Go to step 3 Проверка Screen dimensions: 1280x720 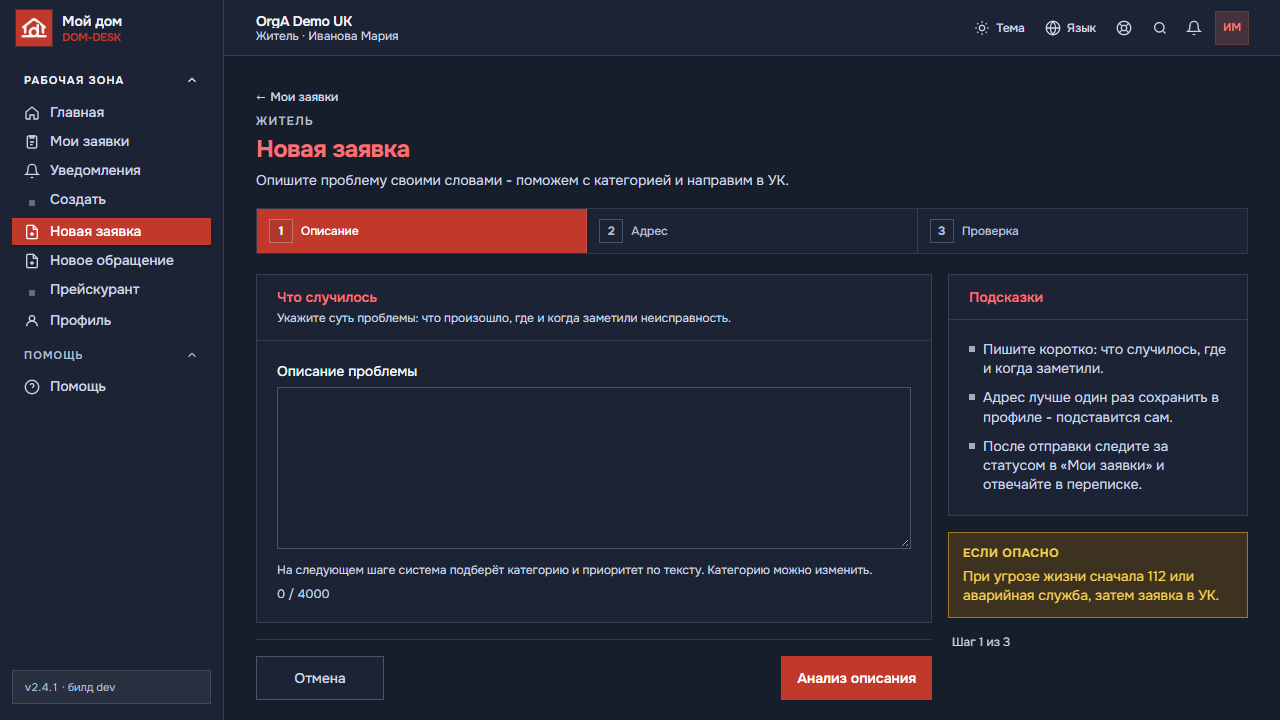(x=1082, y=231)
